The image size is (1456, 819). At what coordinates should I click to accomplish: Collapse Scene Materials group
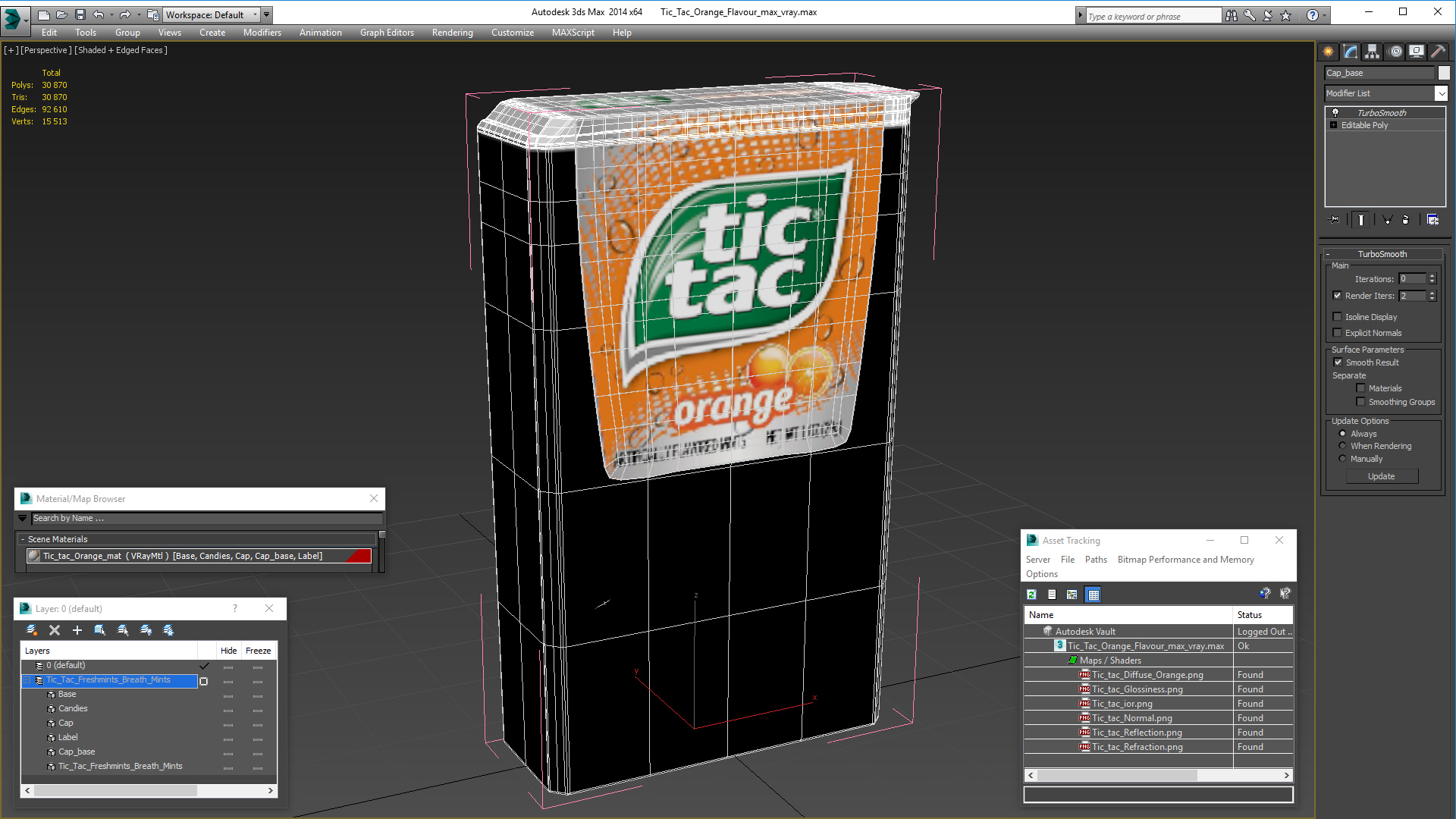(x=23, y=539)
